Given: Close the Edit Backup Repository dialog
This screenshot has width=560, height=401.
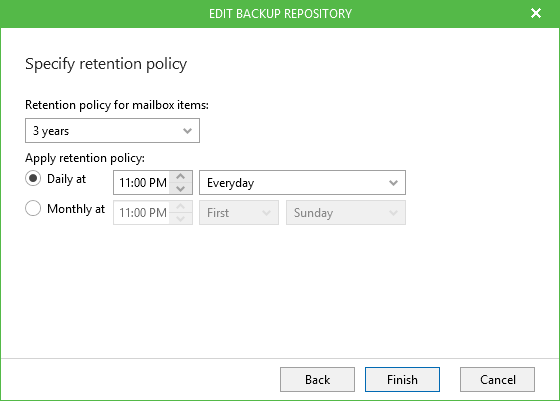Looking at the screenshot, I should tap(536, 14).
